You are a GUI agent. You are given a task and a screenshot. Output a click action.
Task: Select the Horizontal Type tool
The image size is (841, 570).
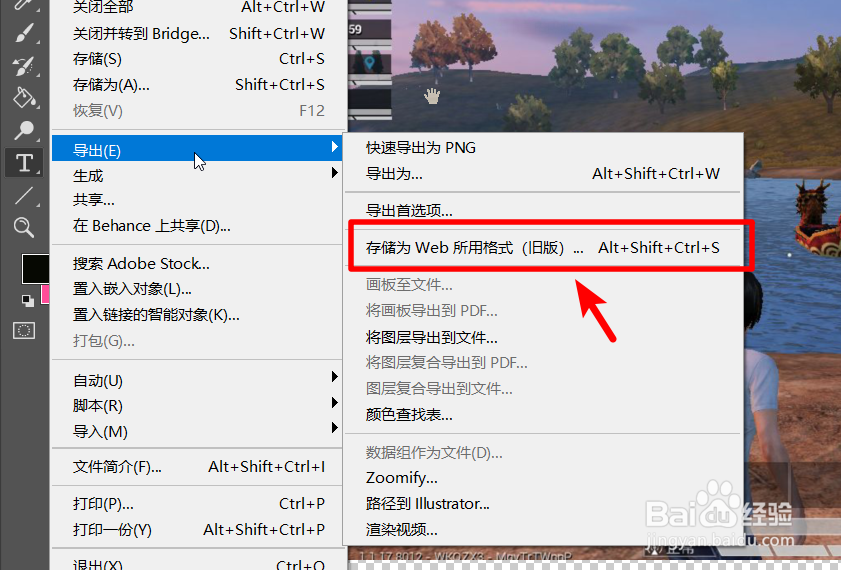(x=24, y=162)
